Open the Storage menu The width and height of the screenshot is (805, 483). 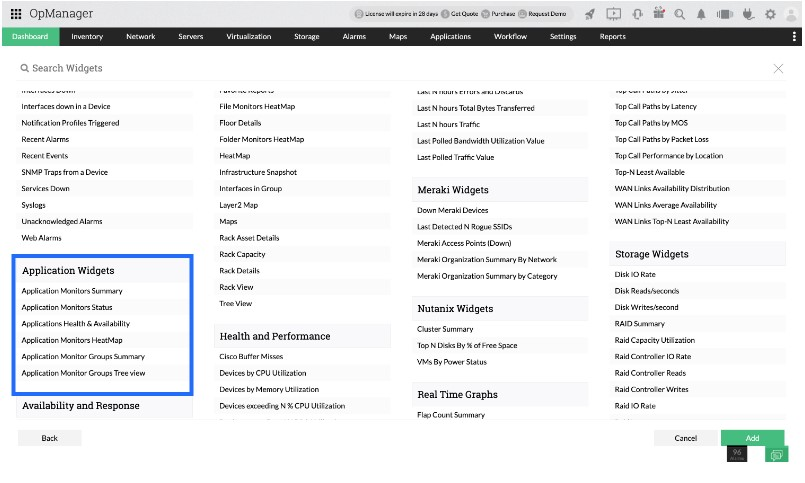tap(306, 36)
